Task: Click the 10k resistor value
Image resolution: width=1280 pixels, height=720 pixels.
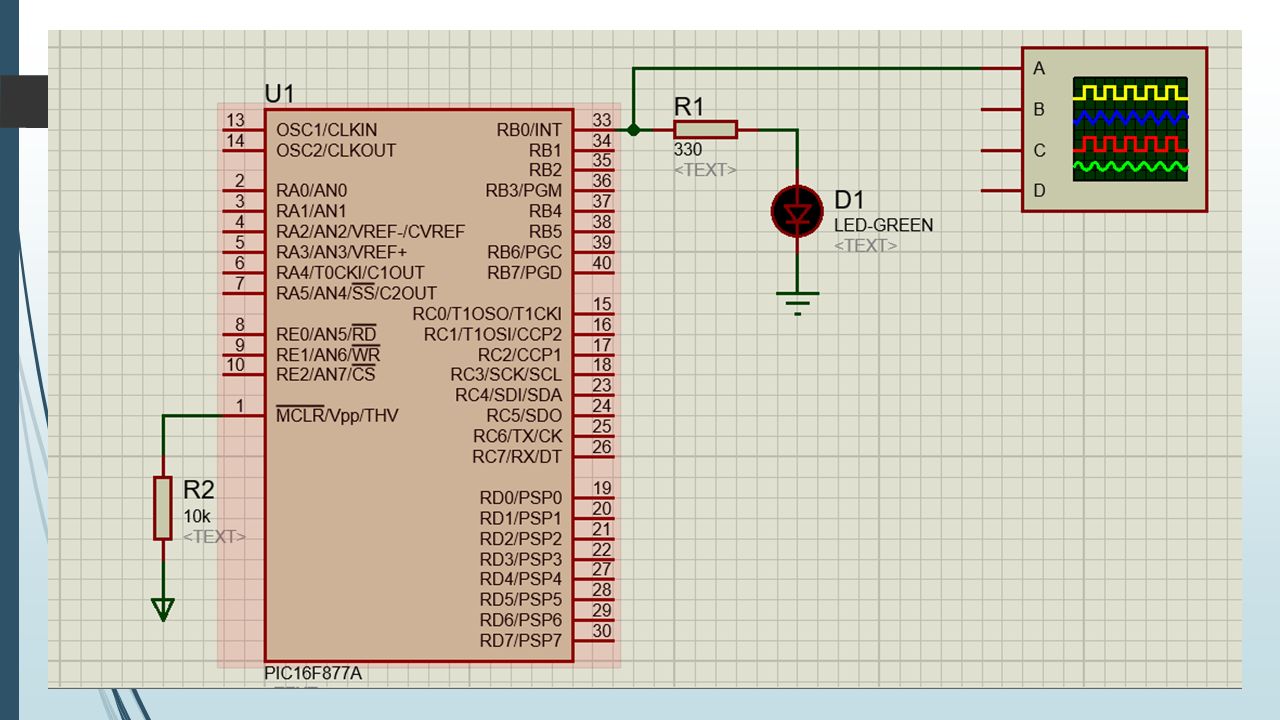Action: [196, 517]
